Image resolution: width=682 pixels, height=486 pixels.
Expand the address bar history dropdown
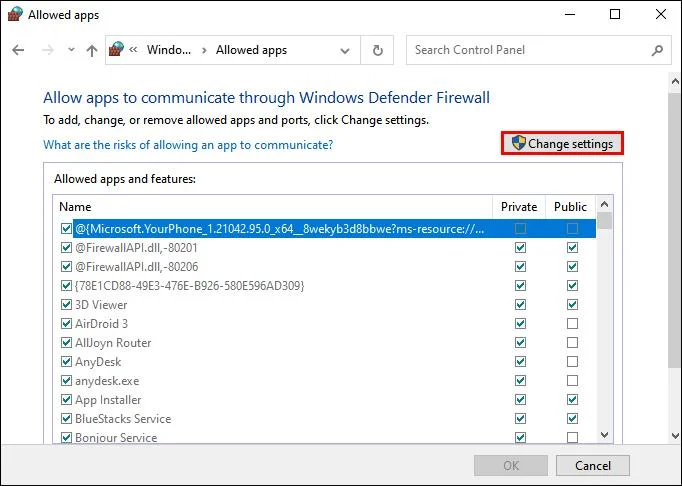345,51
